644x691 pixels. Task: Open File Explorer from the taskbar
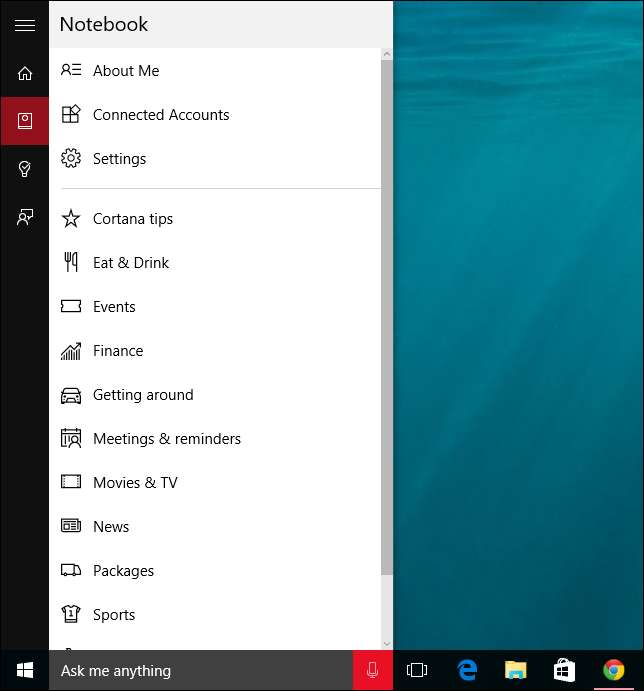coord(516,670)
